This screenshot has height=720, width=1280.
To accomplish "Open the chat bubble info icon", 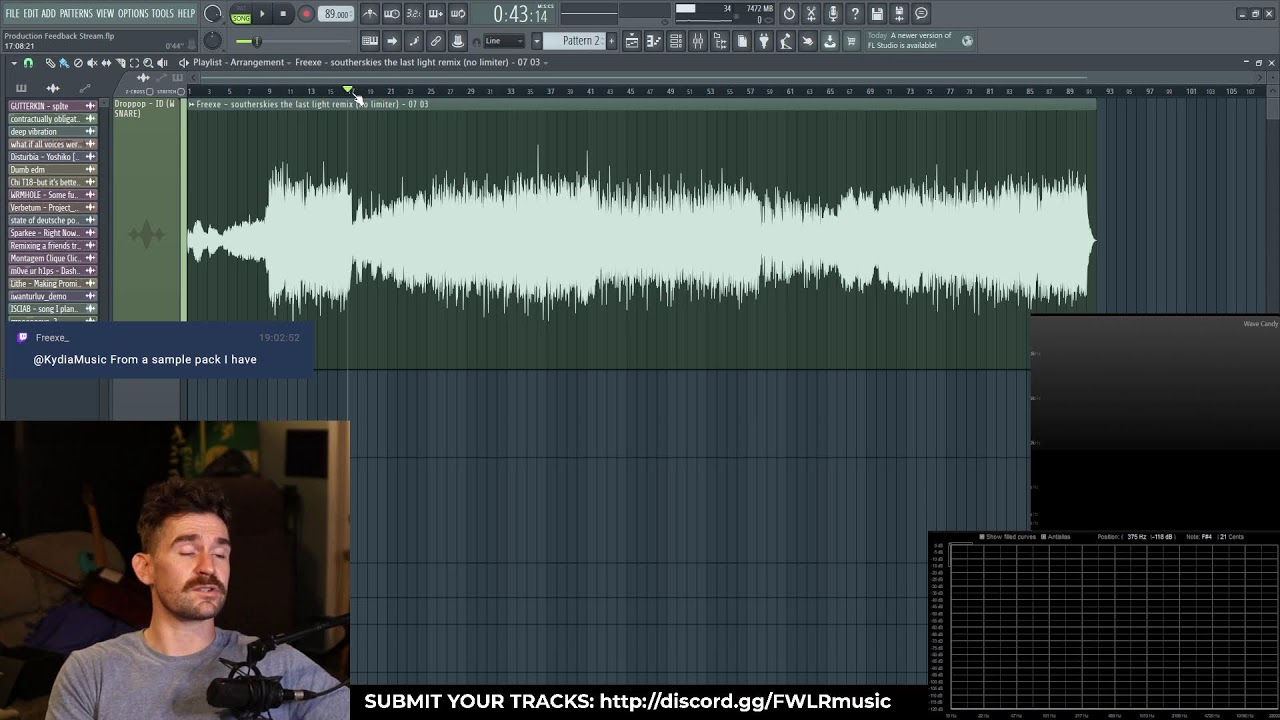I will (922, 14).
